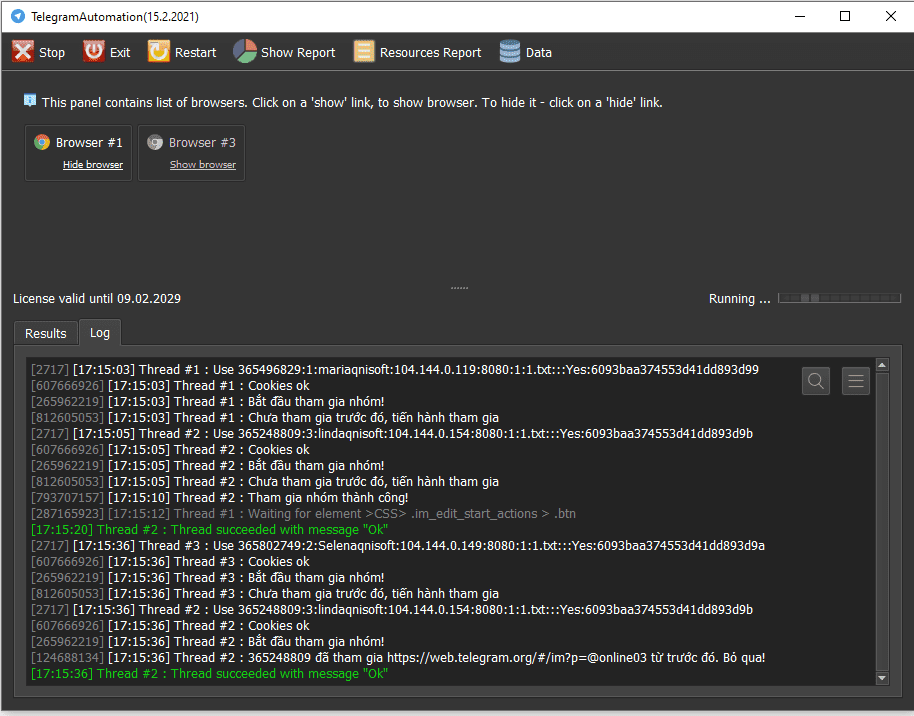Click green log line timestamped 17:15:20
This screenshot has height=716, width=914.
209,529
